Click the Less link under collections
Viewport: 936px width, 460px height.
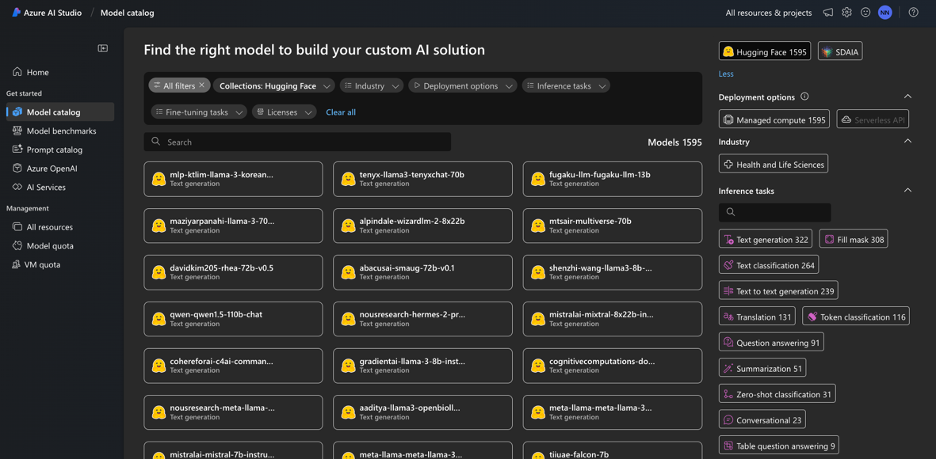click(x=726, y=74)
